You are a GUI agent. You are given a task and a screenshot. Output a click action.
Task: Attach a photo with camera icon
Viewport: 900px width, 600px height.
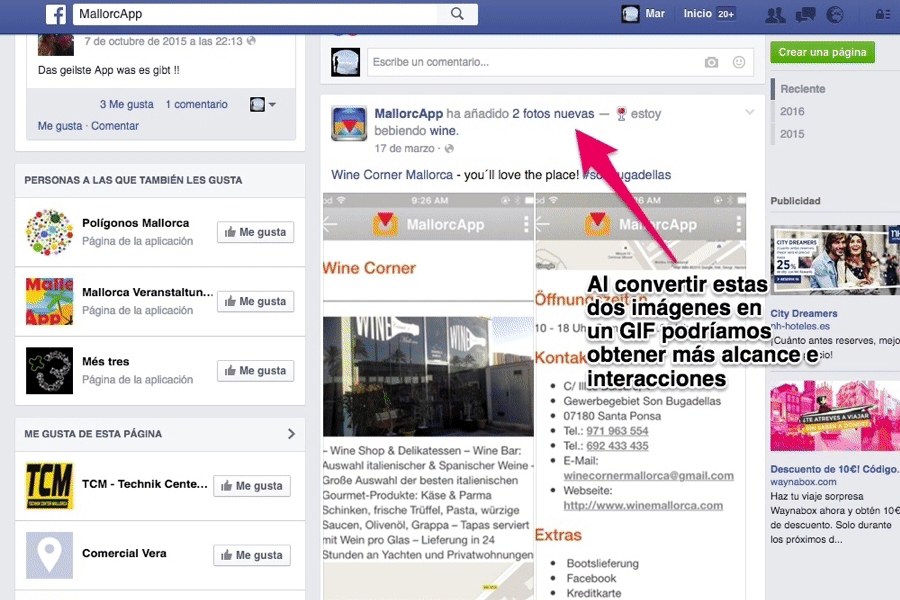[x=711, y=62]
